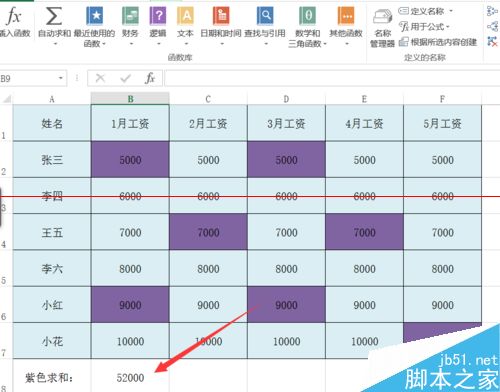
Task: Click the 紫色求和 label cell
Action: click(x=52, y=377)
